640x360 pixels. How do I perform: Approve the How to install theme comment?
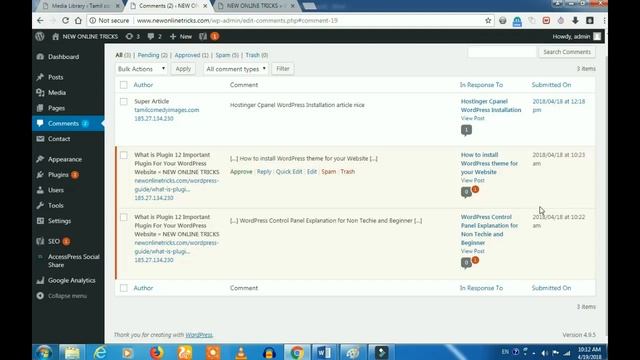click(x=241, y=172)
